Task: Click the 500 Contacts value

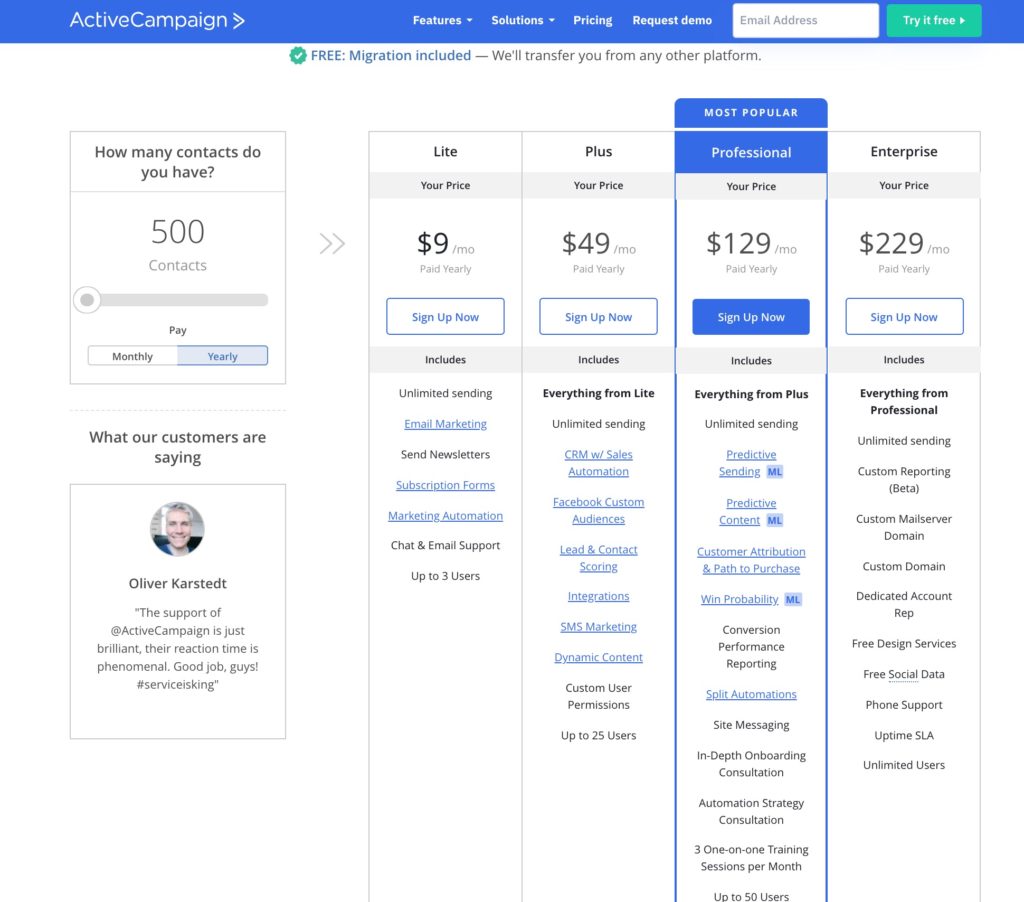Action: point(178,246)
